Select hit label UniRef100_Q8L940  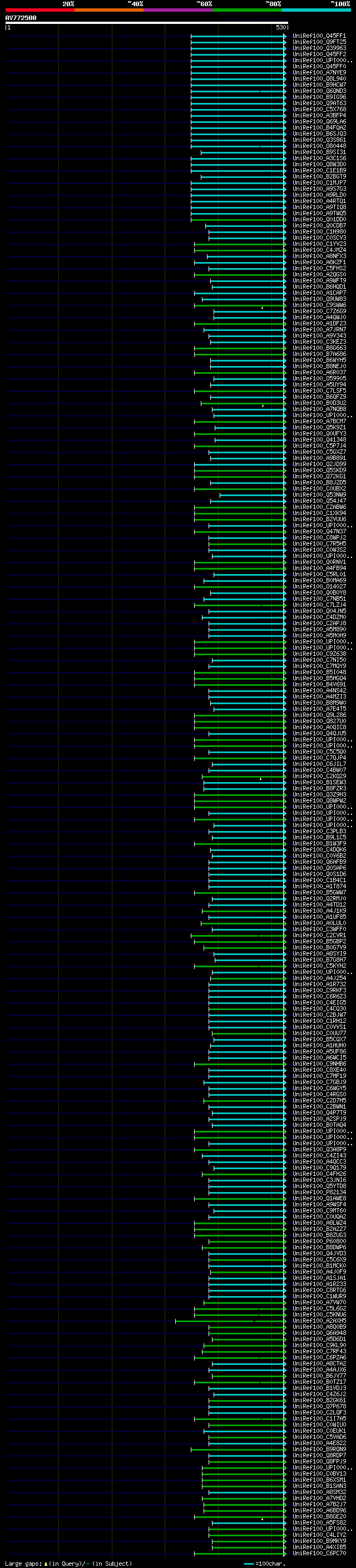click(x=319, y=78)
